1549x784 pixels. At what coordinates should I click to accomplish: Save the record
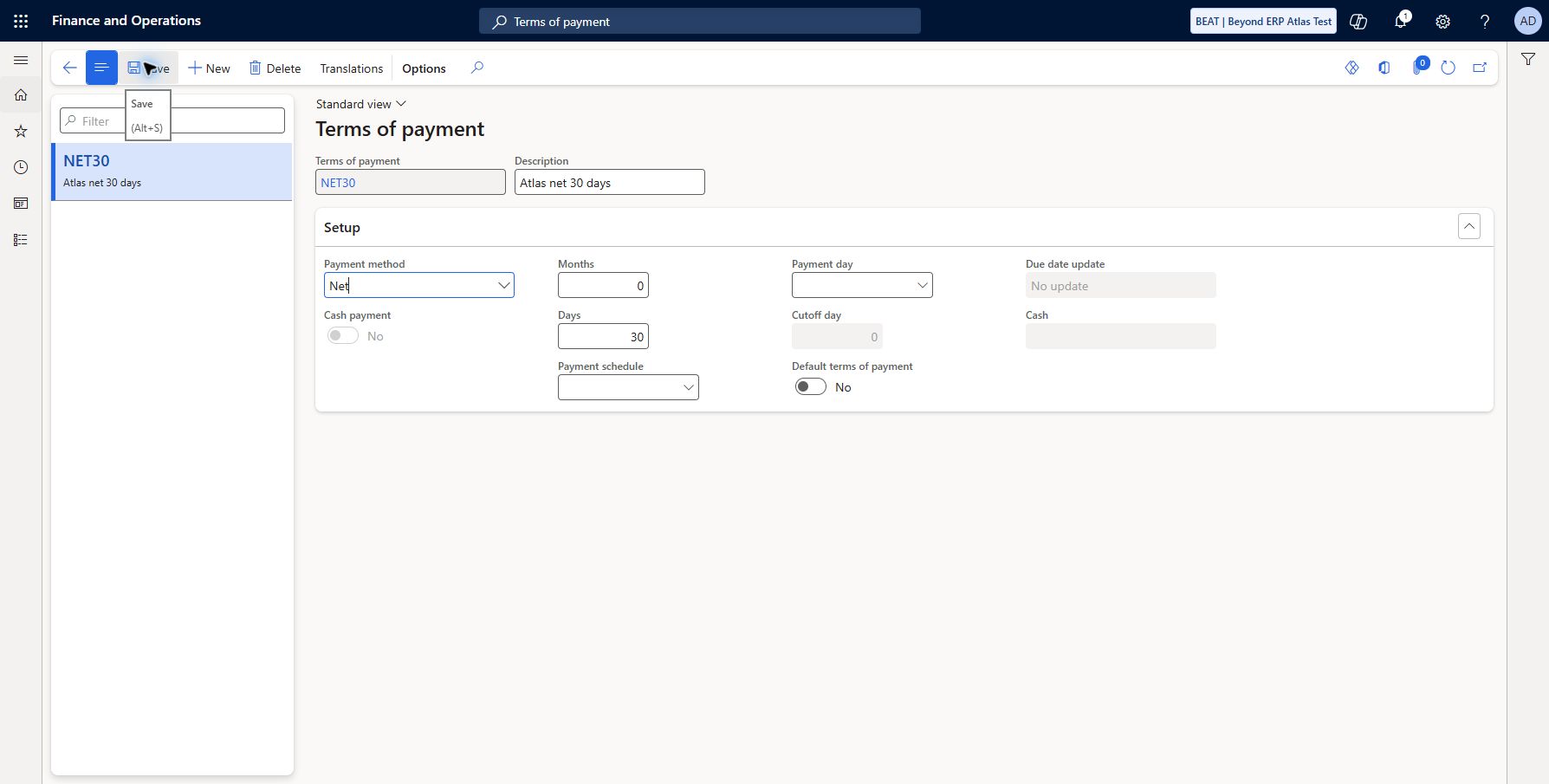click(x=148, y=68)
